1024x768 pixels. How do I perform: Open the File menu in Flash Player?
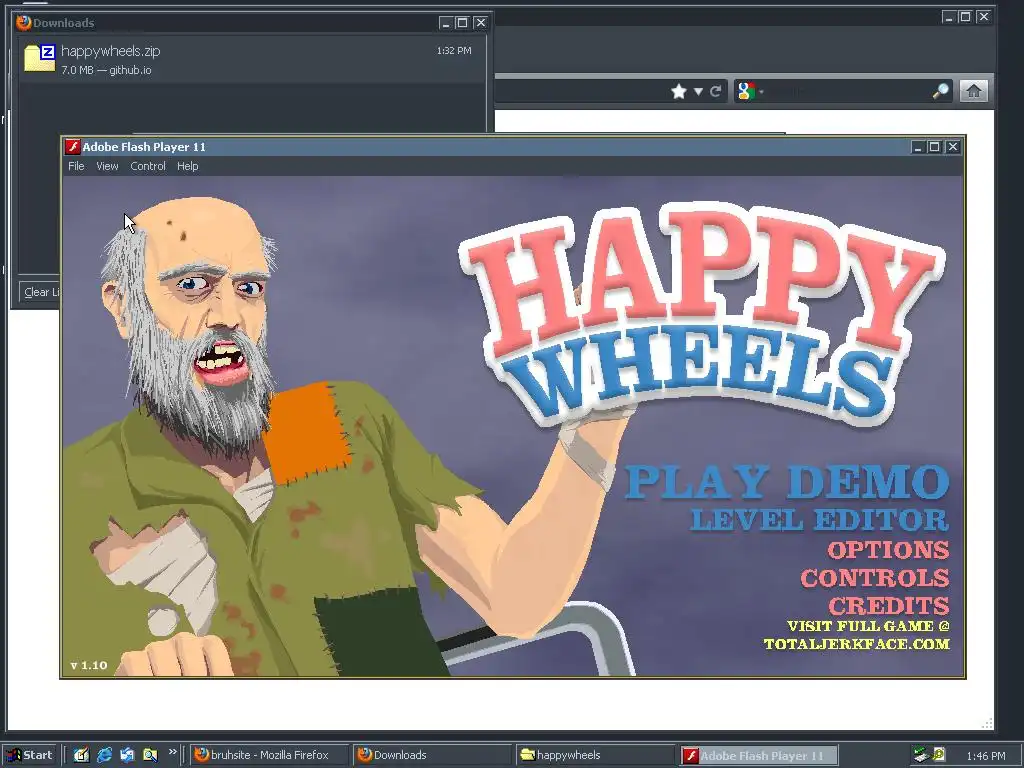[x=76, y=166]
